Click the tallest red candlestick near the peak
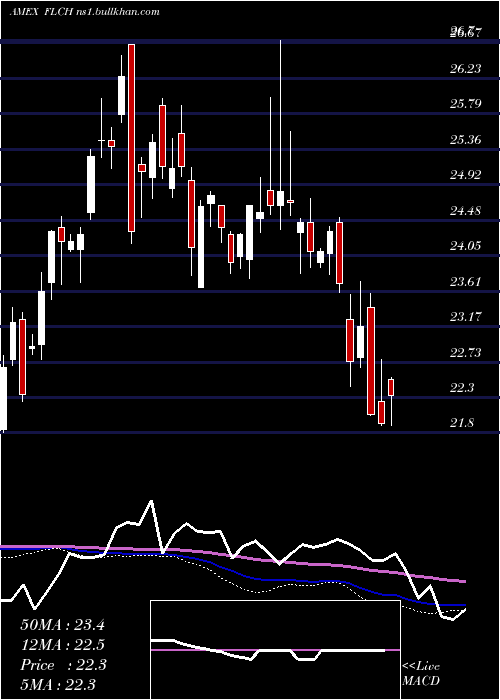The width and height of the screenshot is (500, 700). coord(131,138)
